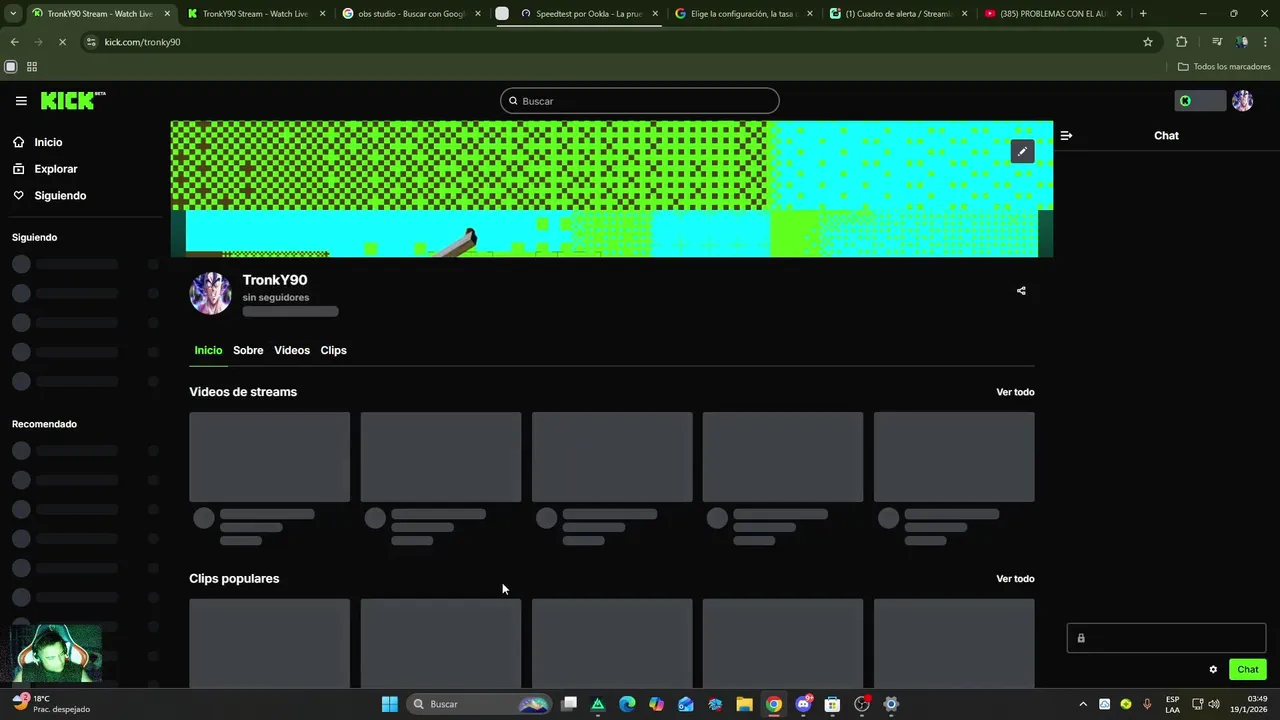The width and height of the screenshot is (1280, 720).
Task: Open Chrome apps grid in bookmarks bar
Action: click(32, 67)
